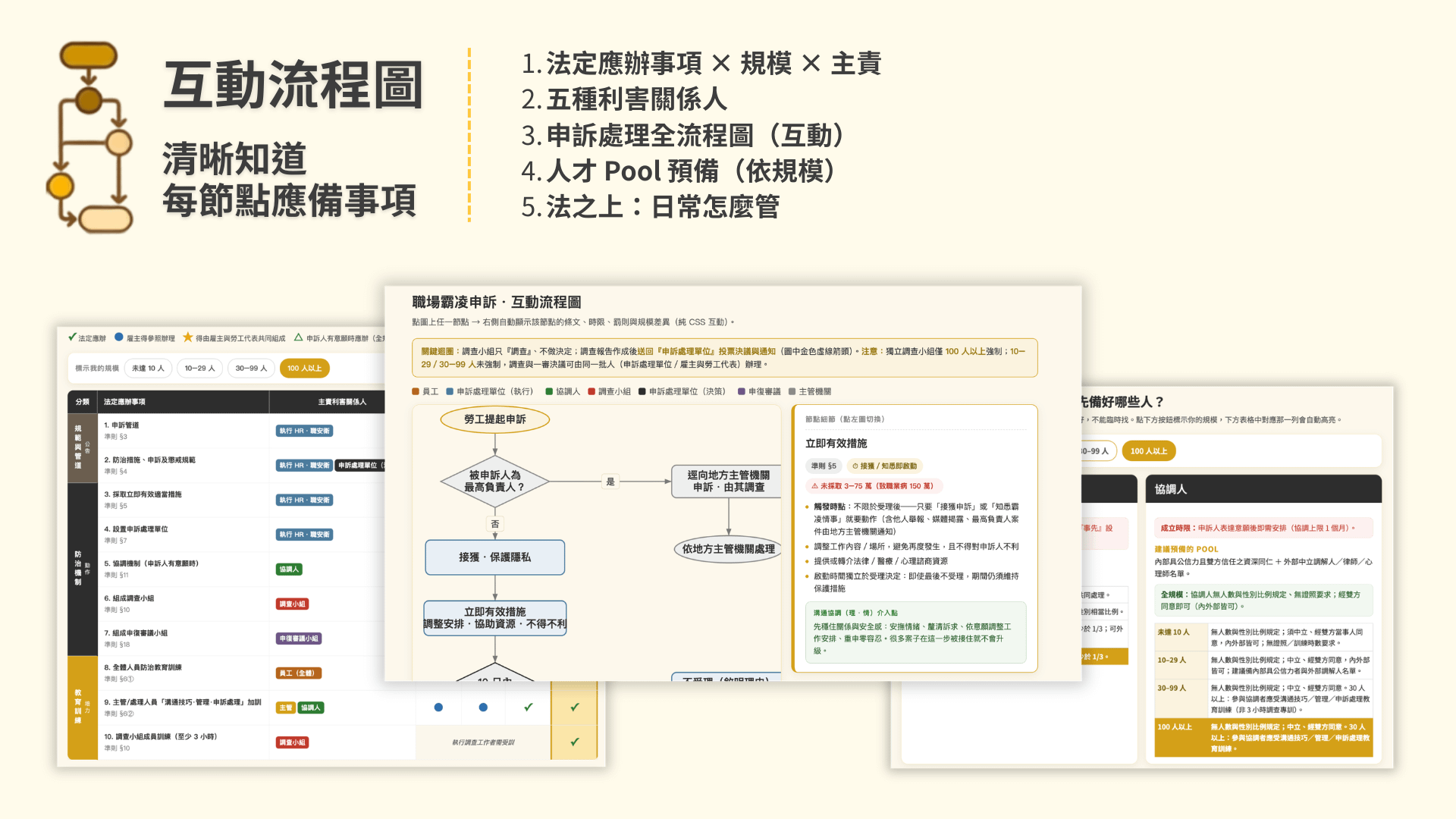Click the 立即有效措施 flow node
This screenshot has height=819, width=1456.
[x=495, y=618]
